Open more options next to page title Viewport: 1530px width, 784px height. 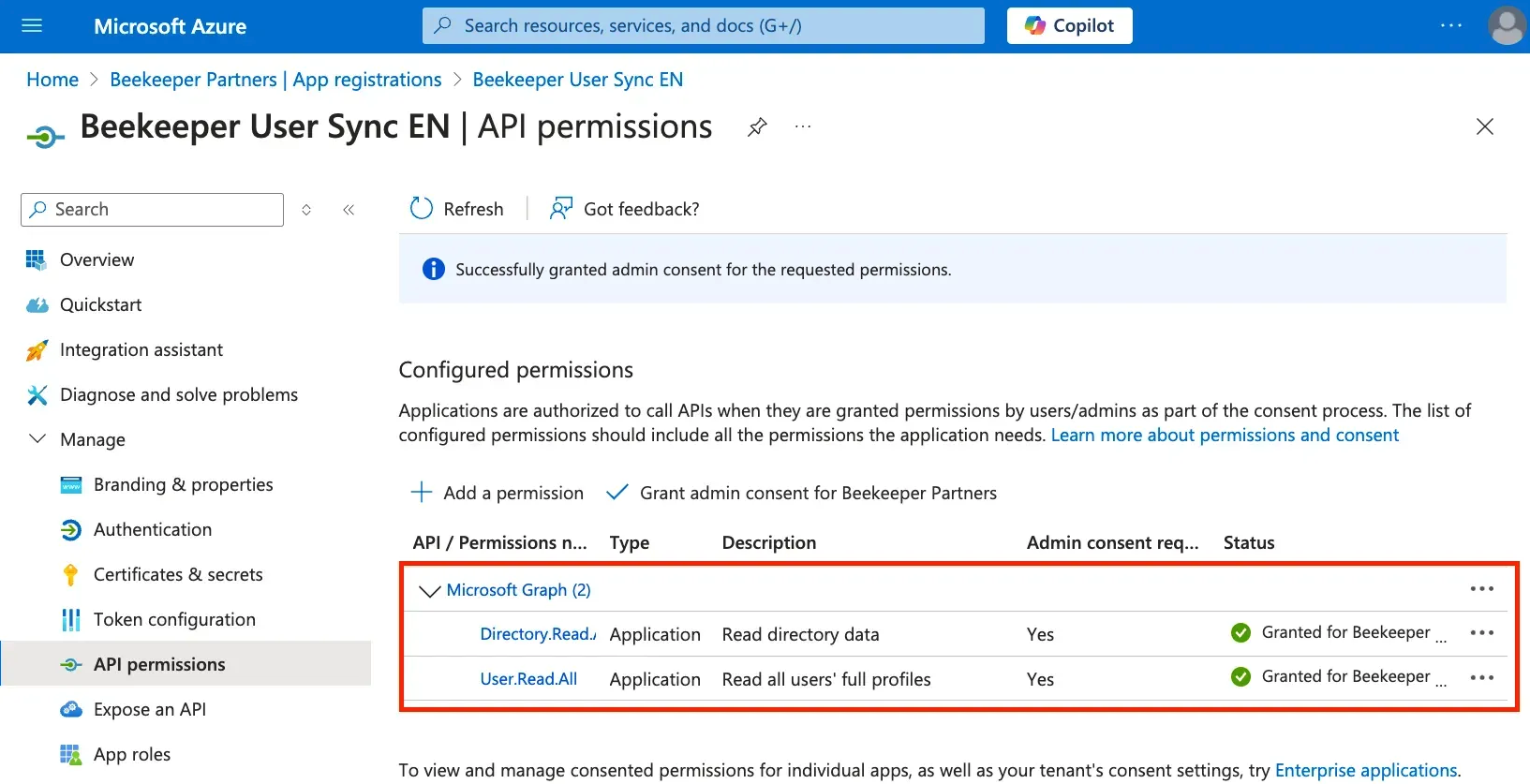[803, 126]
